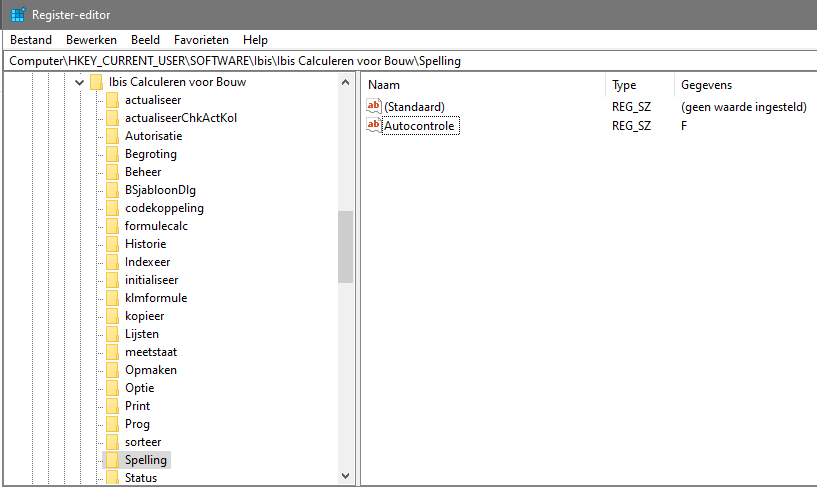Click the actualiseer folder icon
Screen dimensions: 817x487
113,100
